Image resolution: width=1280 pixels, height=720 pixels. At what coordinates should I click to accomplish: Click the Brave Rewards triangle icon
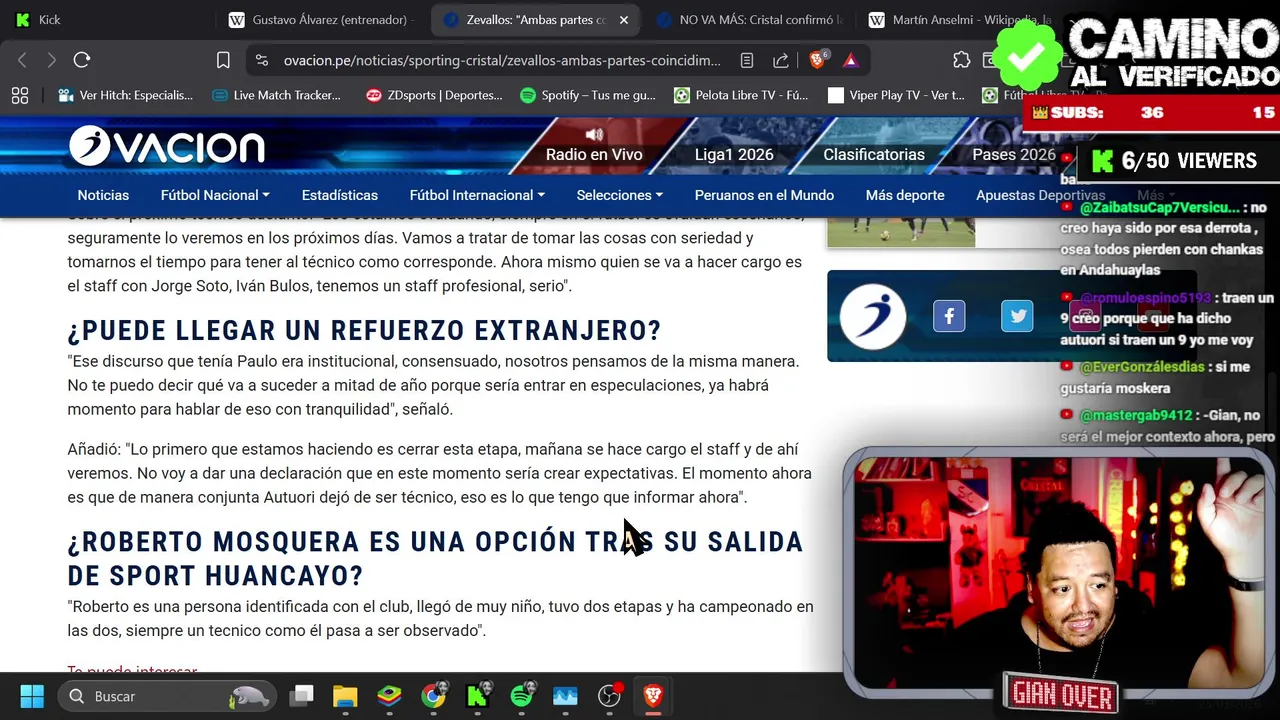coord(850,60)
